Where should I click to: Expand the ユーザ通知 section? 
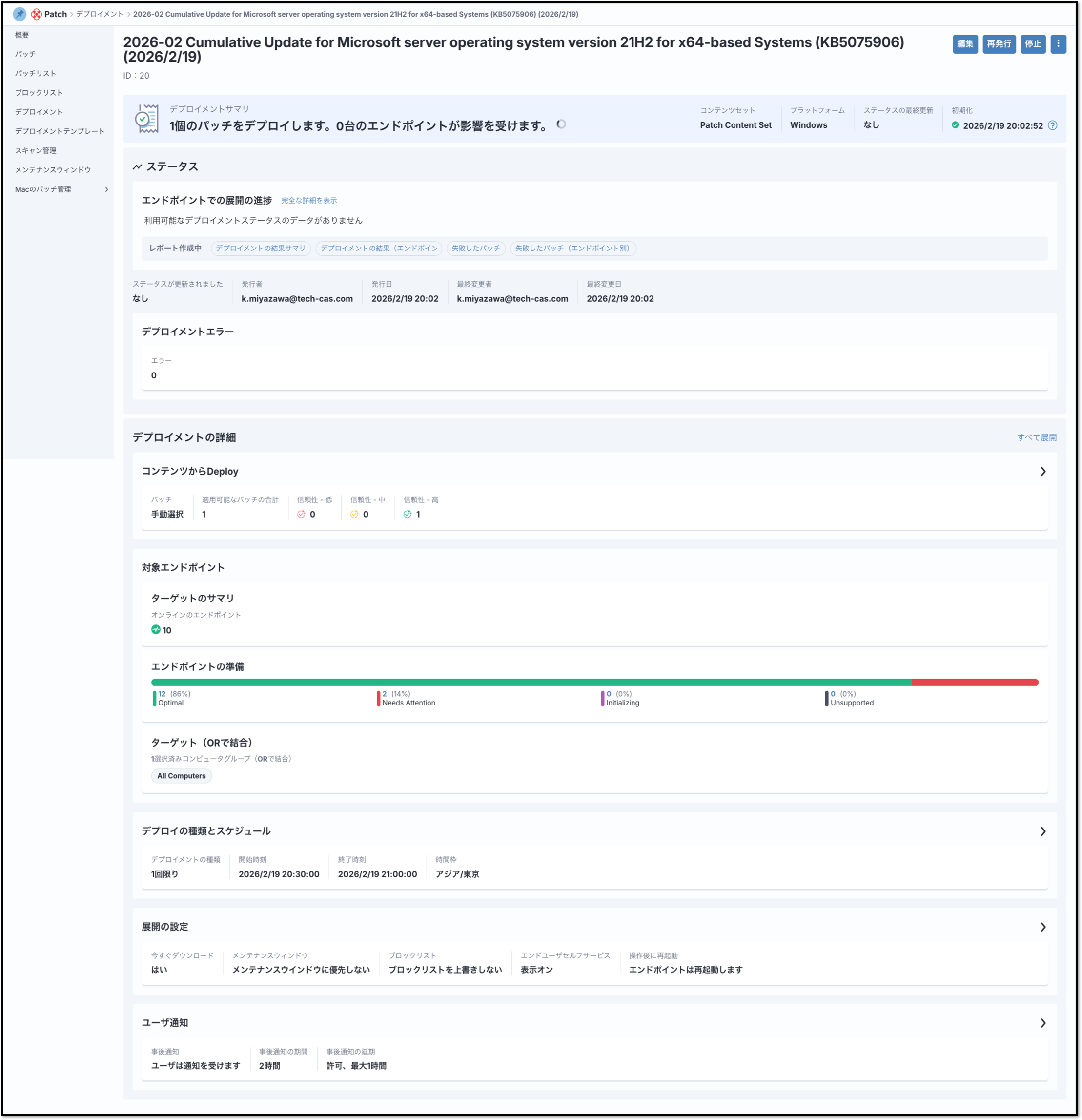click(x=1042, y=1022)
